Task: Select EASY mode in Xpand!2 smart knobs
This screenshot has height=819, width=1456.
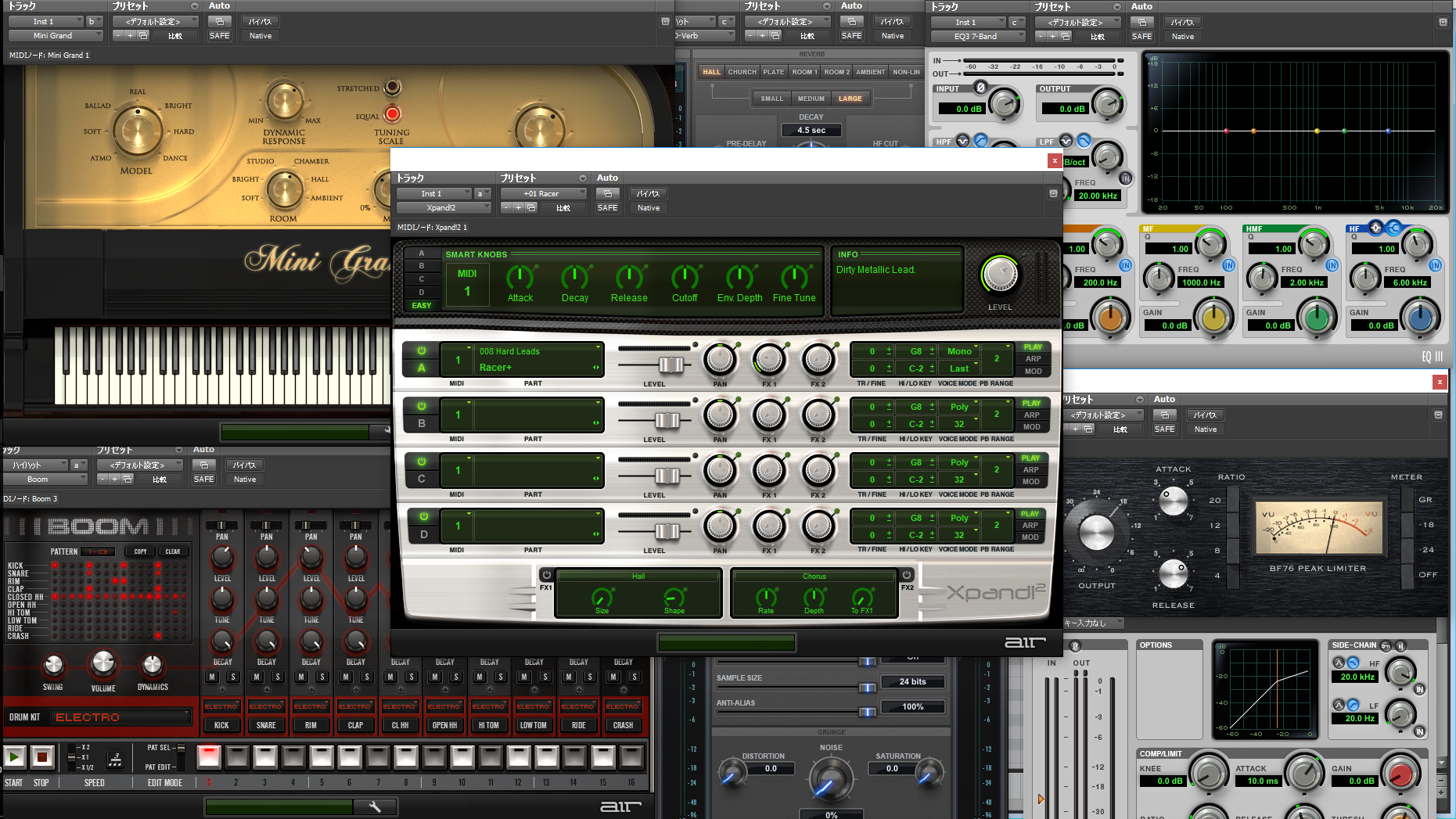Action: point(422,305)
